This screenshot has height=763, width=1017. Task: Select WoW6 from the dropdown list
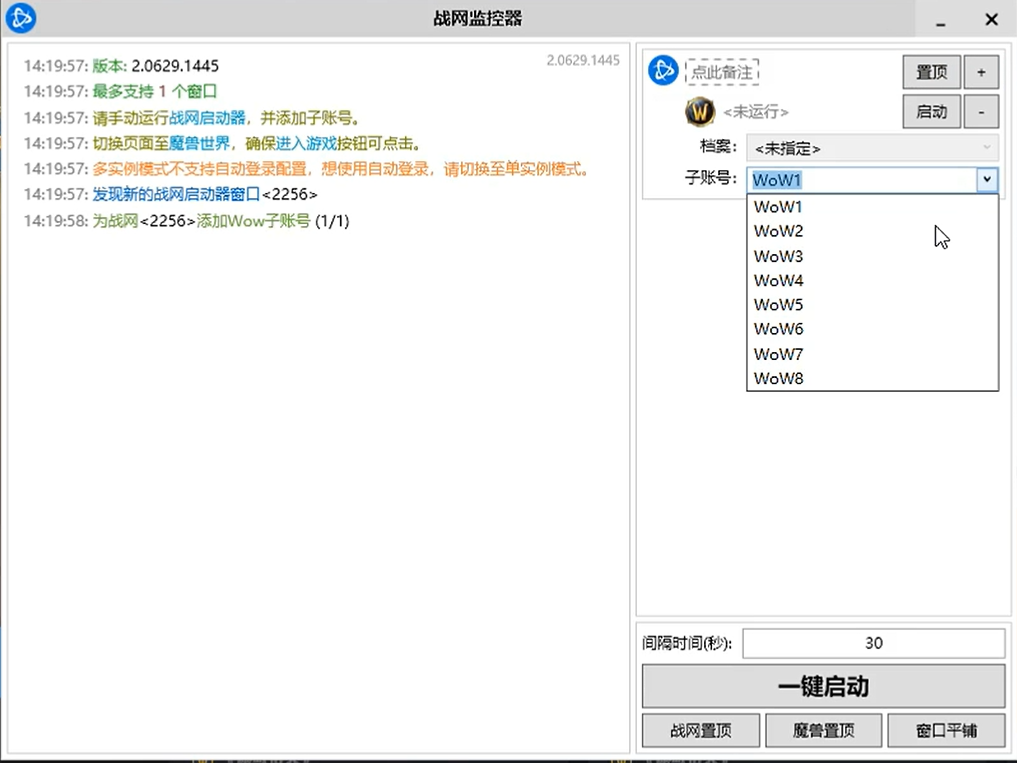(872, 329)
